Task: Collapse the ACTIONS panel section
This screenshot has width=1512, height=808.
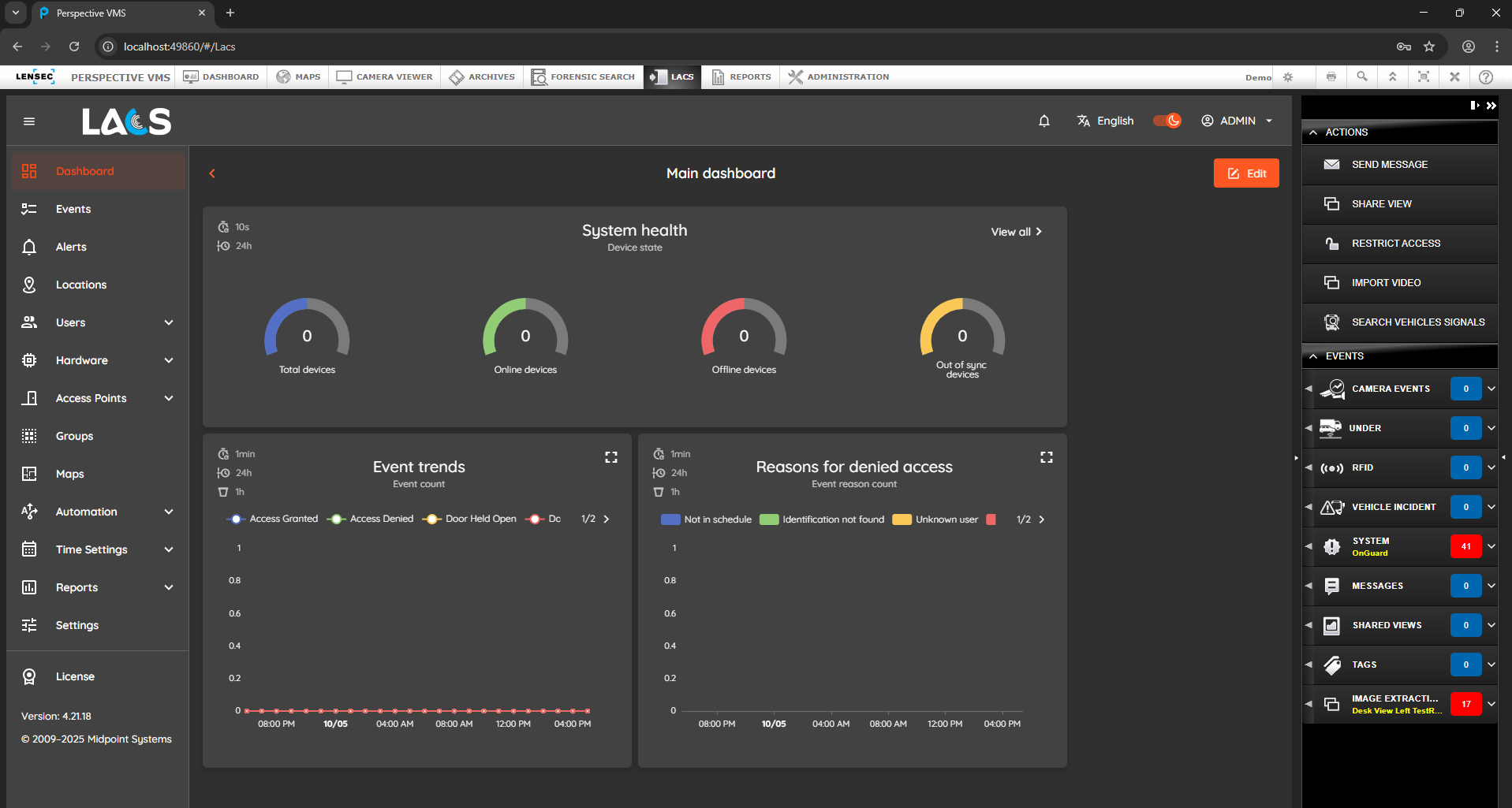Action: point(1313,132)
